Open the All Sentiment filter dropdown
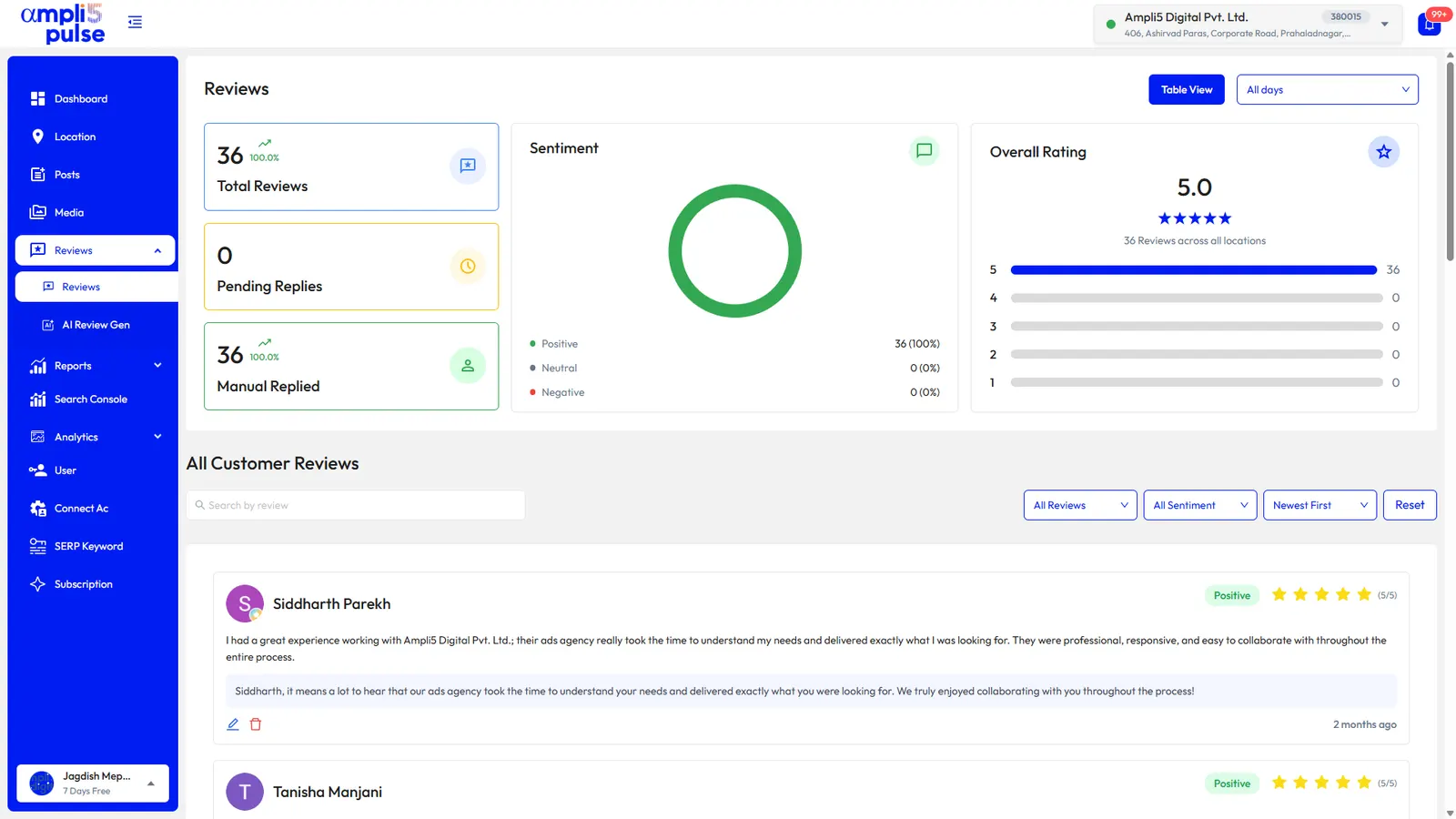 point(1199,505)
